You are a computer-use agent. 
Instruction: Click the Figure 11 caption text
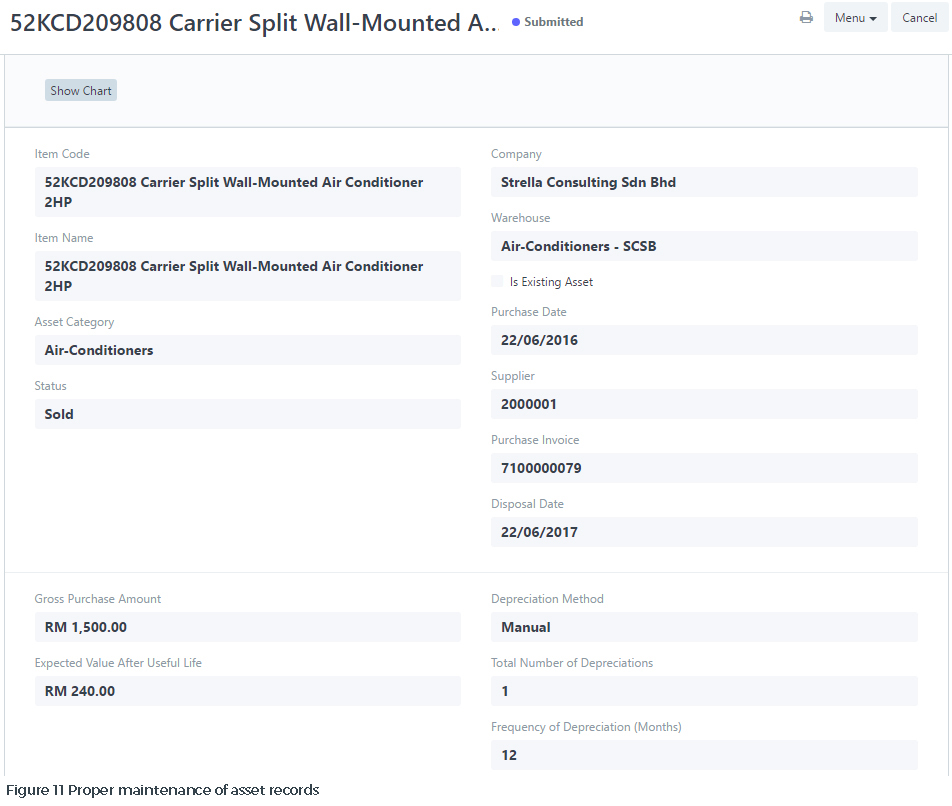(x=162, y=790)
